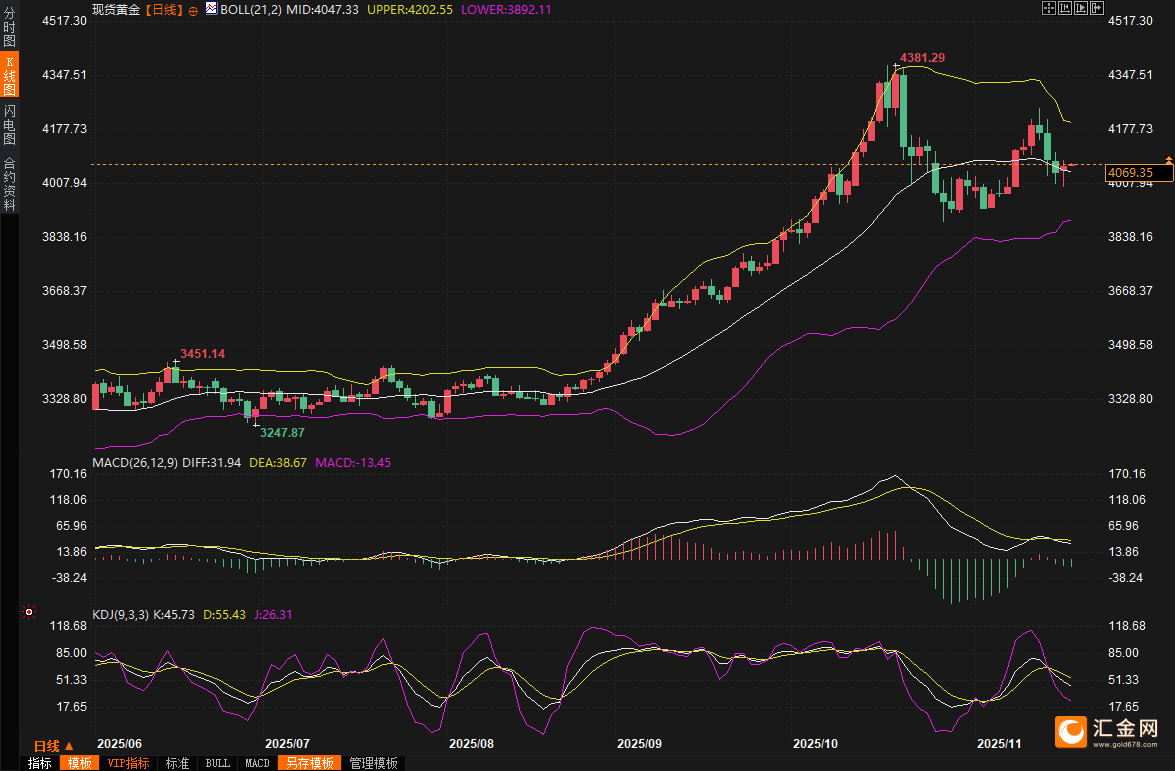This screenshot has height=771, width=1175.
Task: Click the chart playback arrow icon
Action: 1081,8
